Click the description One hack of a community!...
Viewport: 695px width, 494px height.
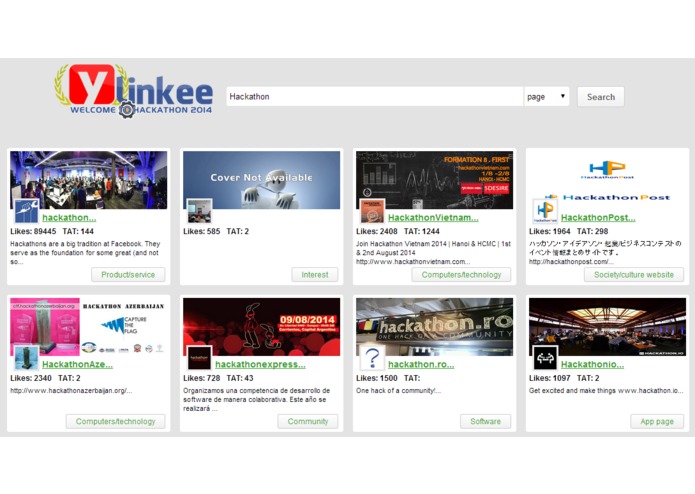398,391
